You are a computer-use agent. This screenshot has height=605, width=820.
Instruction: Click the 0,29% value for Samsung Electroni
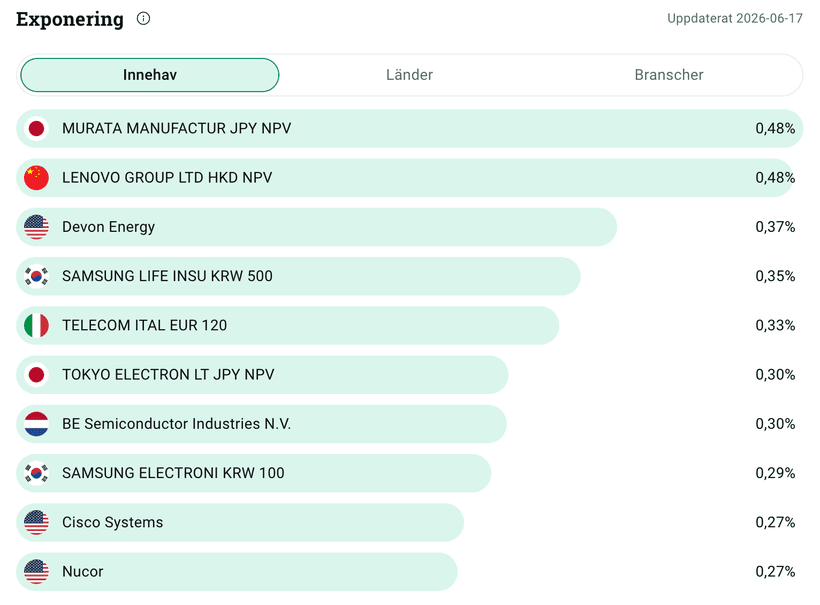click(x=775, y=473)
